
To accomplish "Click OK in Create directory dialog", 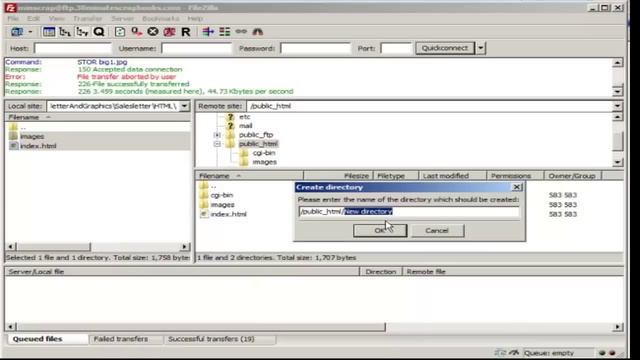I will (380, 231).
